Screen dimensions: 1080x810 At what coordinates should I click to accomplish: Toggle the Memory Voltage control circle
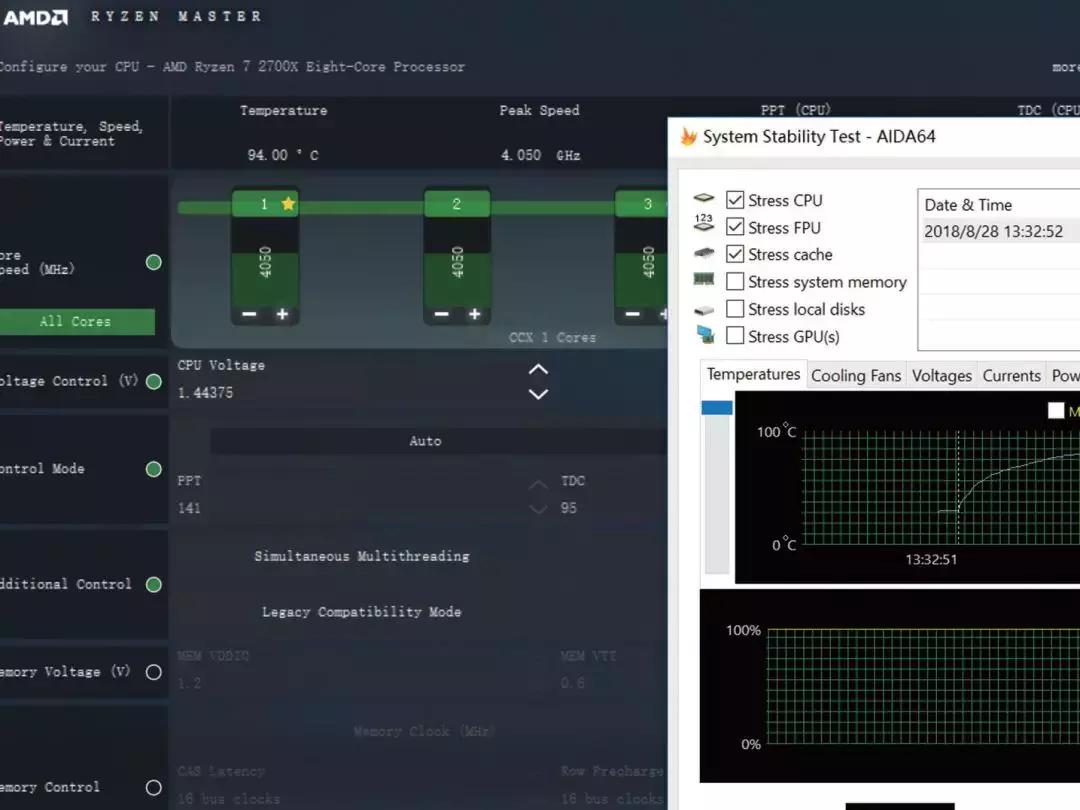pos(153,672)
